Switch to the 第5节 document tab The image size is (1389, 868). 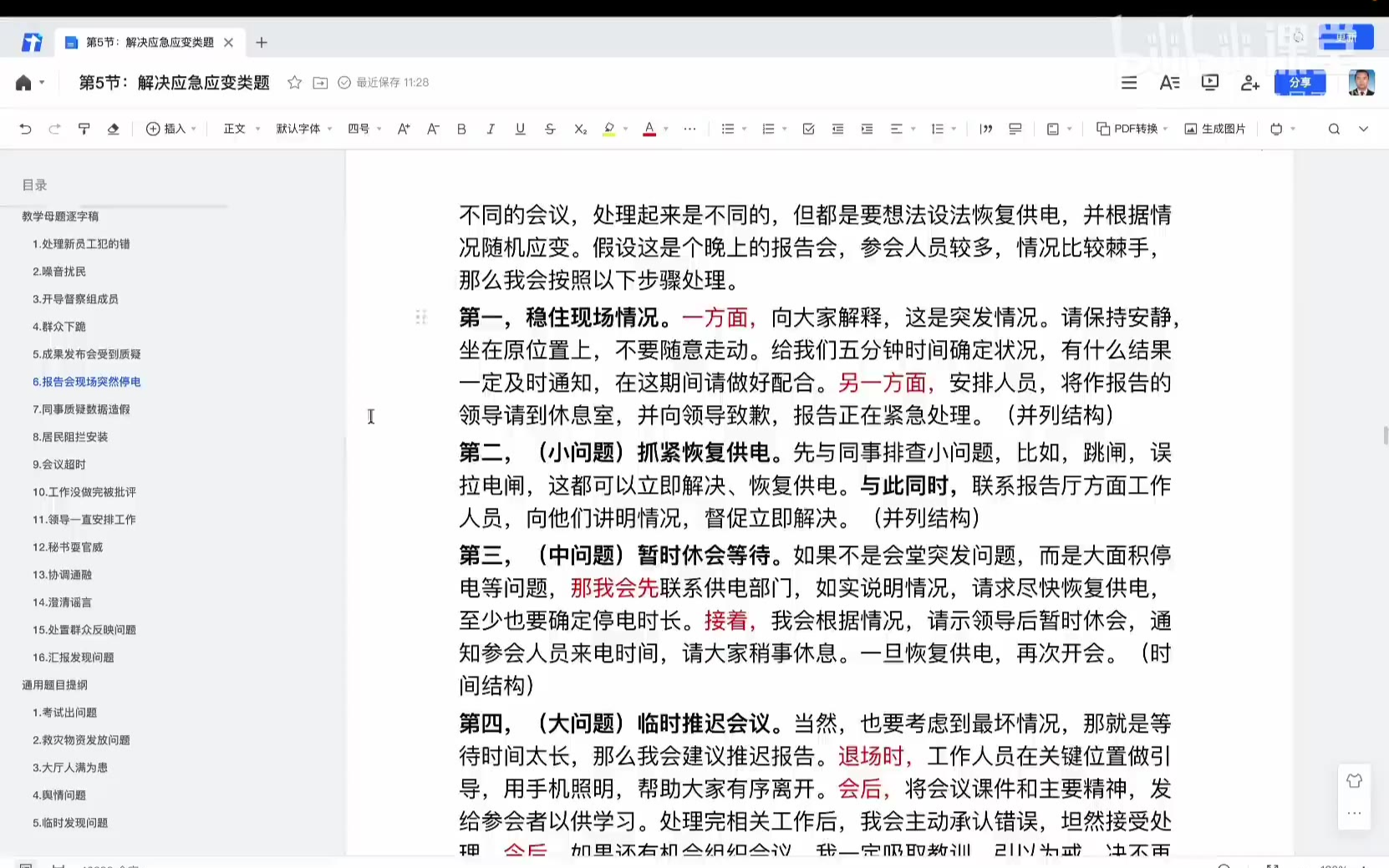pos(150,43)
